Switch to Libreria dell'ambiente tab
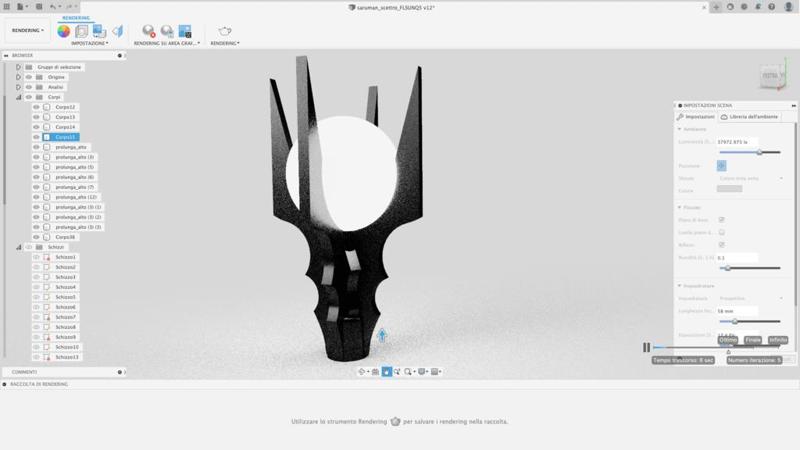The width and height of the screenshot is (800, 450). [749, 117]
